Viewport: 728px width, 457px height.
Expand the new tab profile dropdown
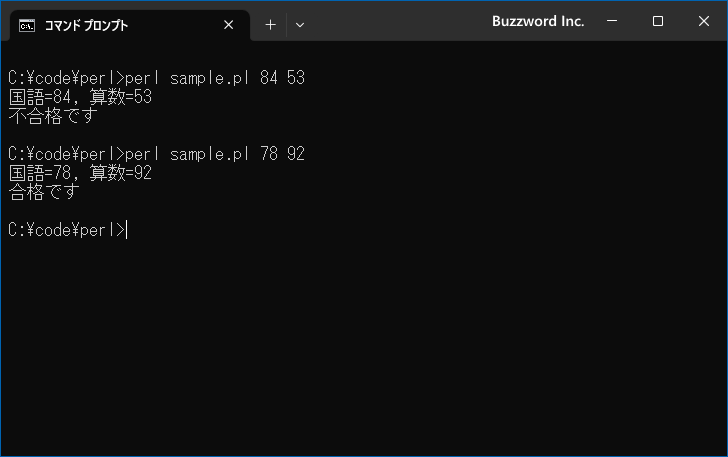300,25
